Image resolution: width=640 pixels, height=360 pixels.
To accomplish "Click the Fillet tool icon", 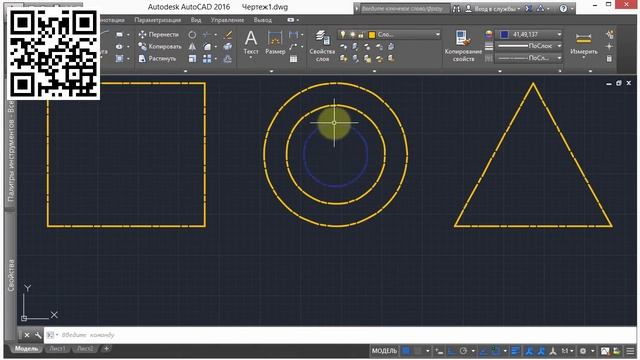I will tap(207, 47).
